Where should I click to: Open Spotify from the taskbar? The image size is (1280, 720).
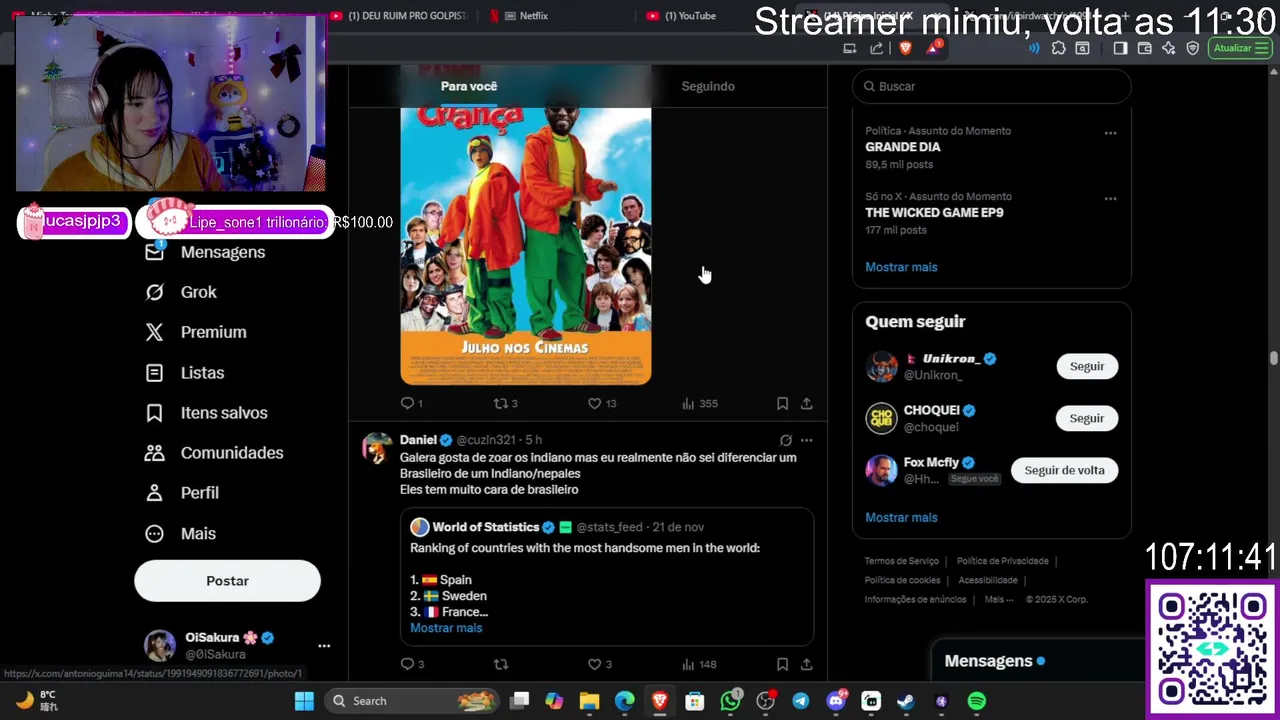[x=977, y=701]
